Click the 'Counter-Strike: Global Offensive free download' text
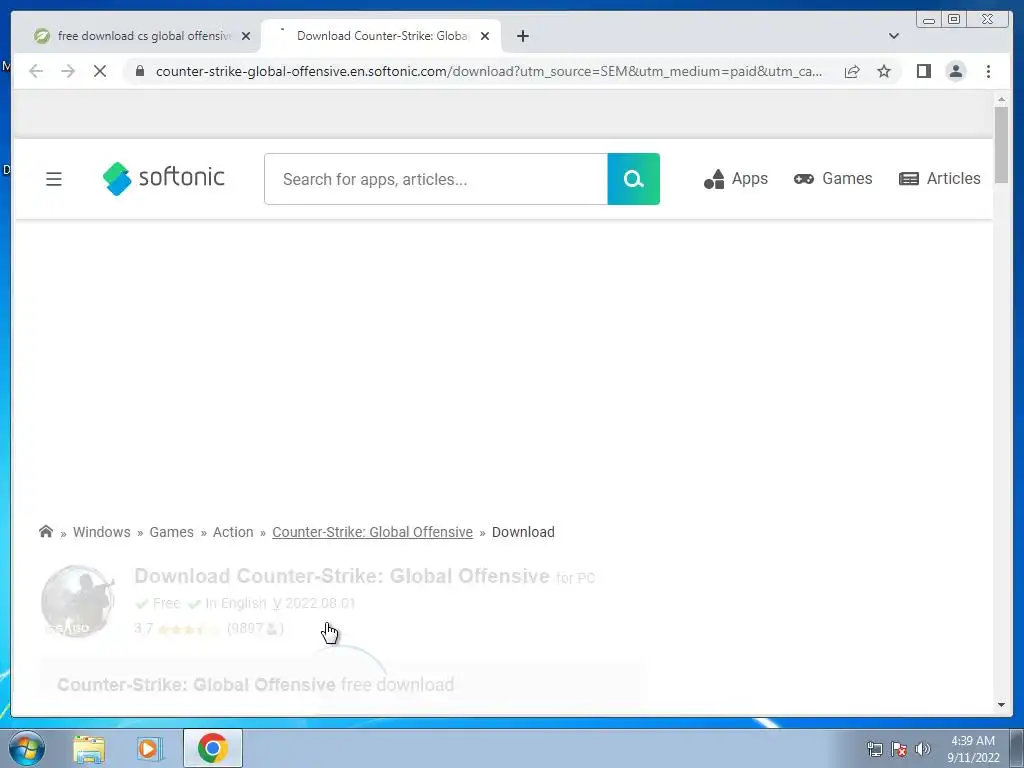This screenshot has height=768, width=1024. (x=255, y=684)
